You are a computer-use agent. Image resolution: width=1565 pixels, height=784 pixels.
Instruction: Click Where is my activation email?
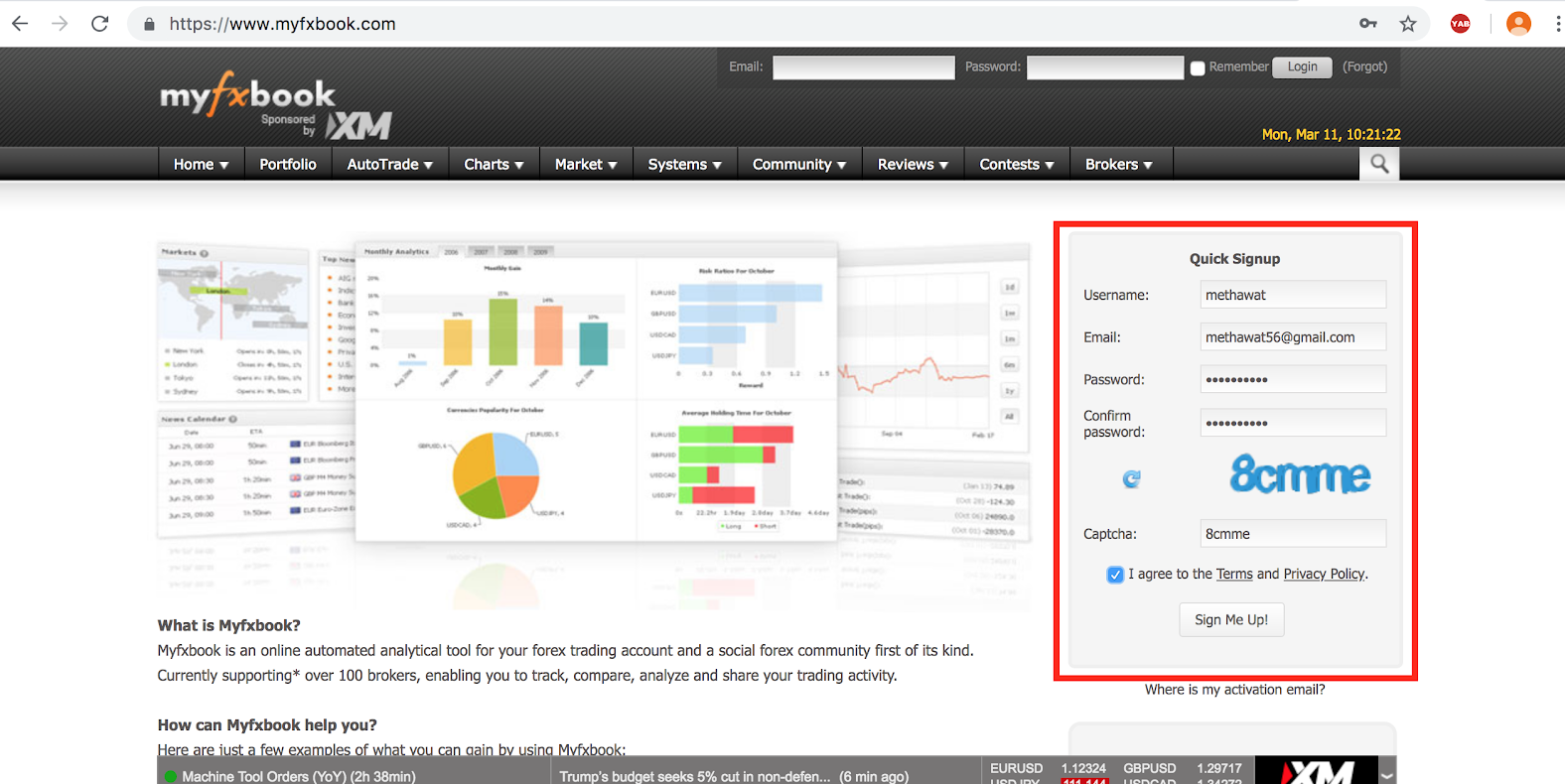[x=1234, y=690]
